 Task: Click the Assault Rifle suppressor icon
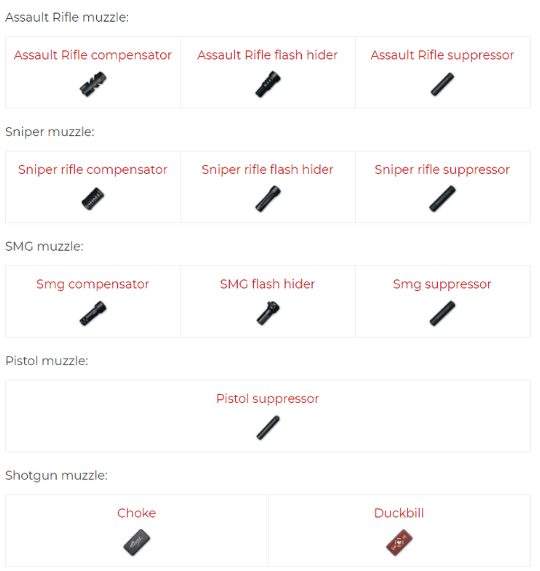pyautogui.click(x=442, y=84)
